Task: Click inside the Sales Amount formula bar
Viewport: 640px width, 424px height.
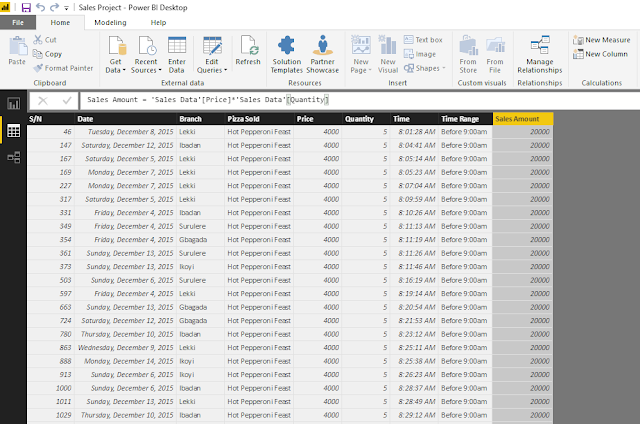Action: [x=359, y=100]
